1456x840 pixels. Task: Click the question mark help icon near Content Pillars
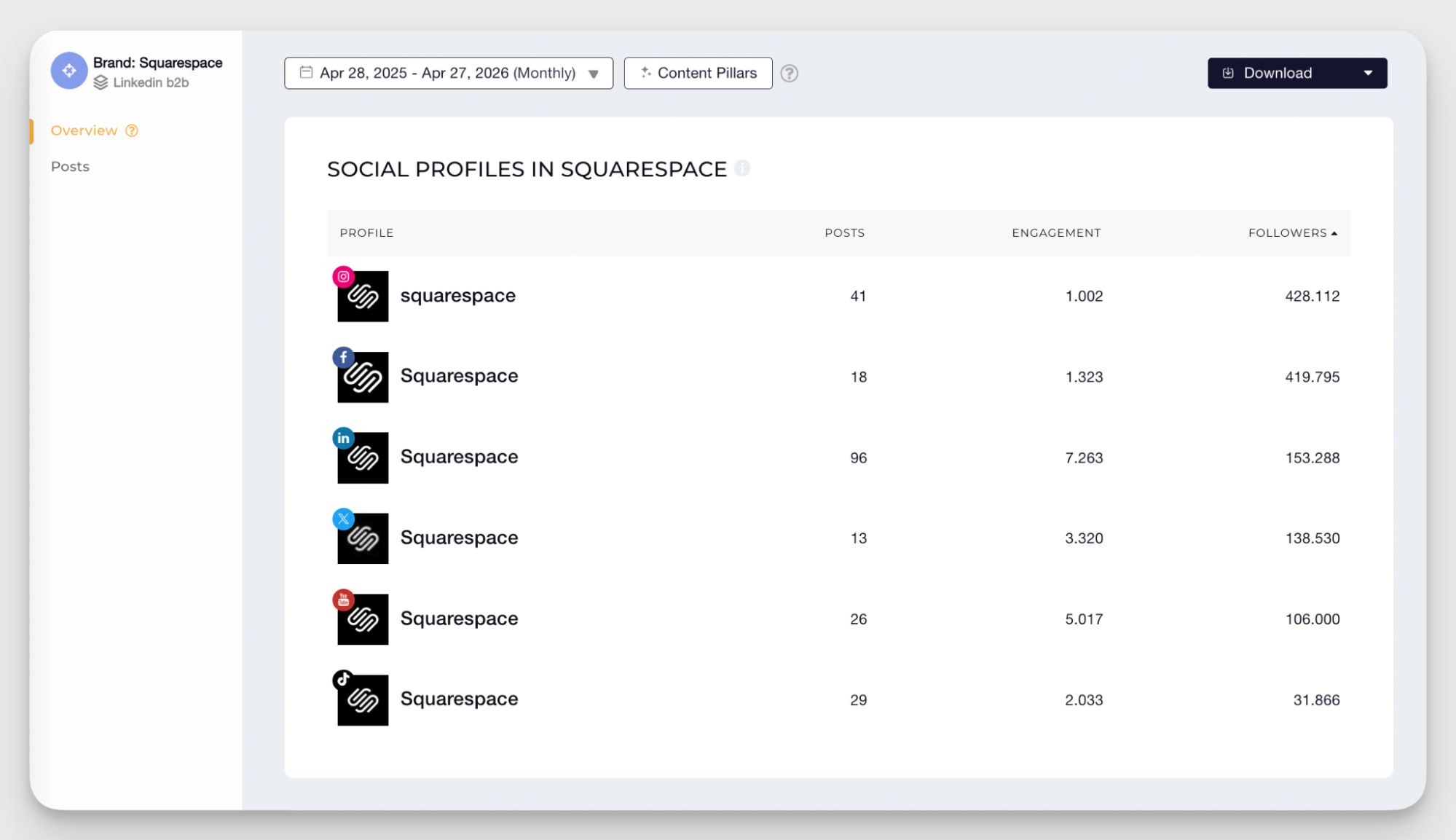coord(790,74)
